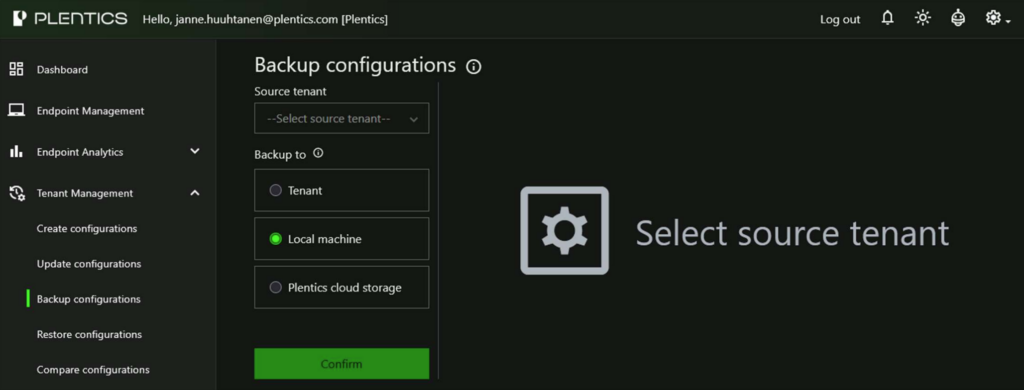Click the Endpoint Analytics label
The image size is (1024, 390).
(80, 152)
